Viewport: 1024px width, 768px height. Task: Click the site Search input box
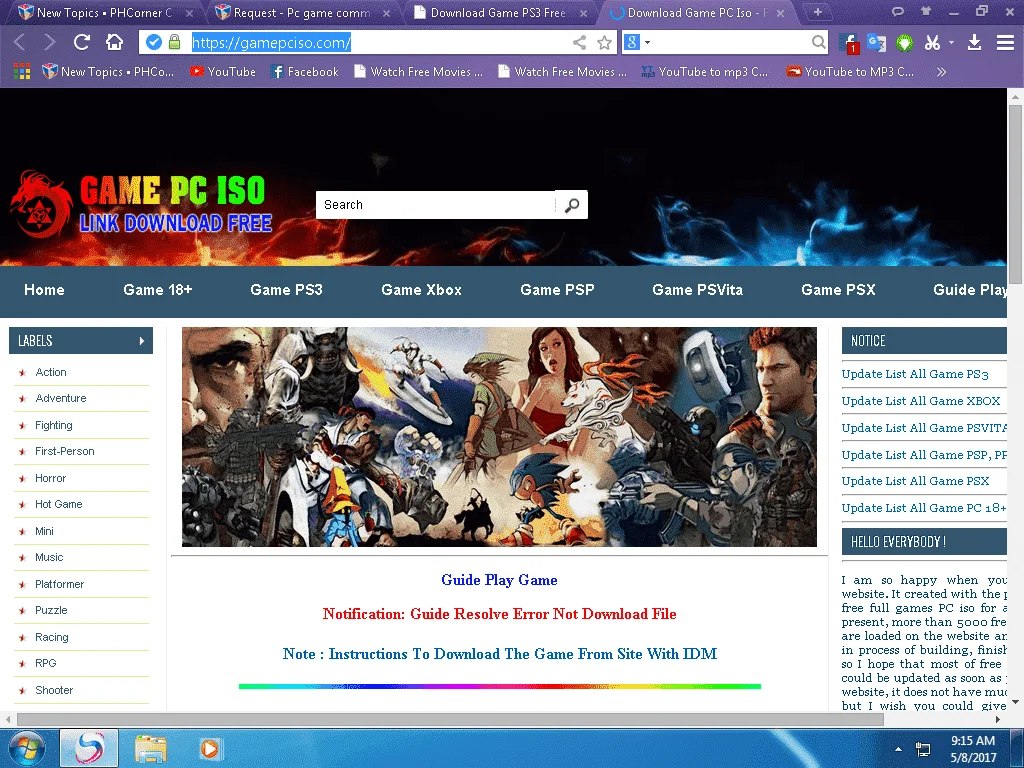[x=436, y=204]
